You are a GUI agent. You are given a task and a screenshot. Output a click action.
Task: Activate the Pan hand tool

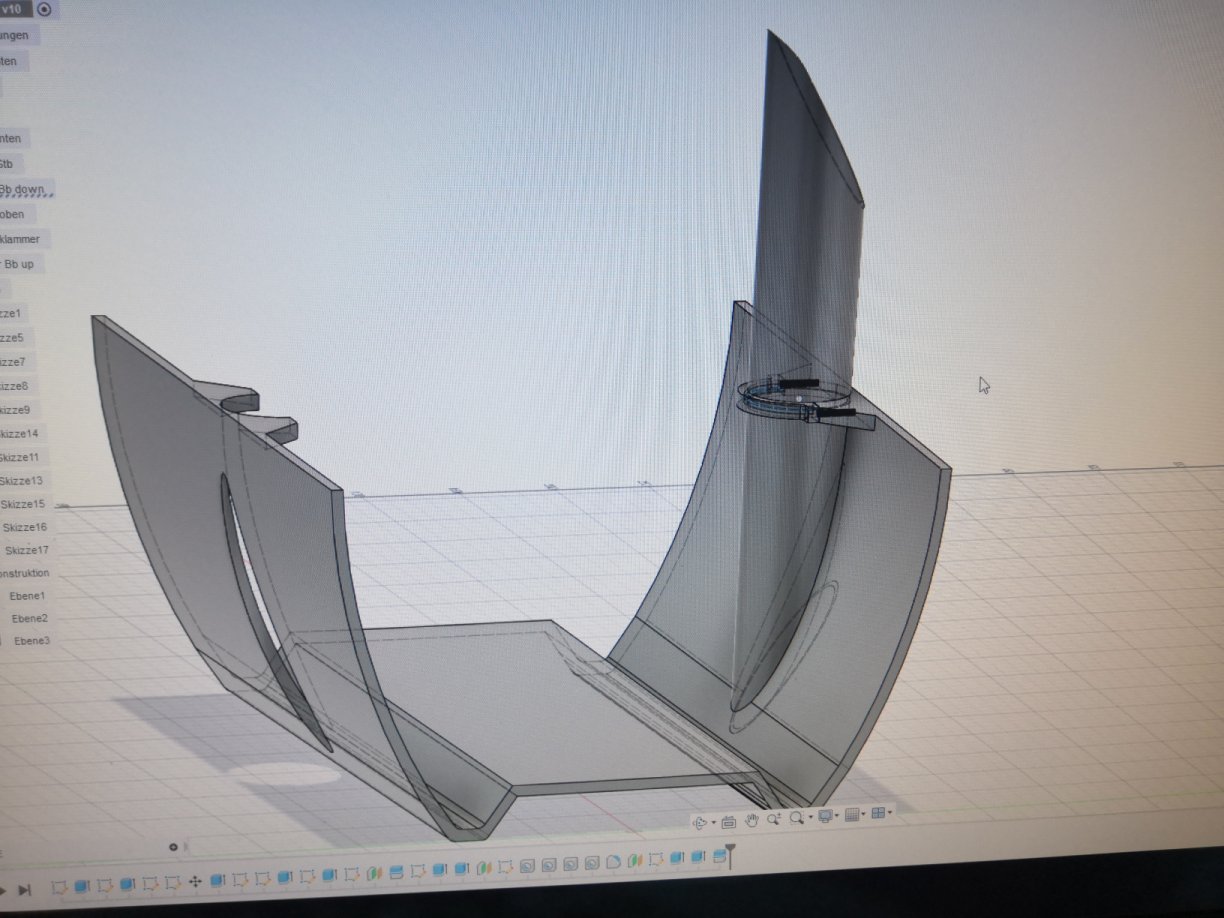[x=751, y=820]
